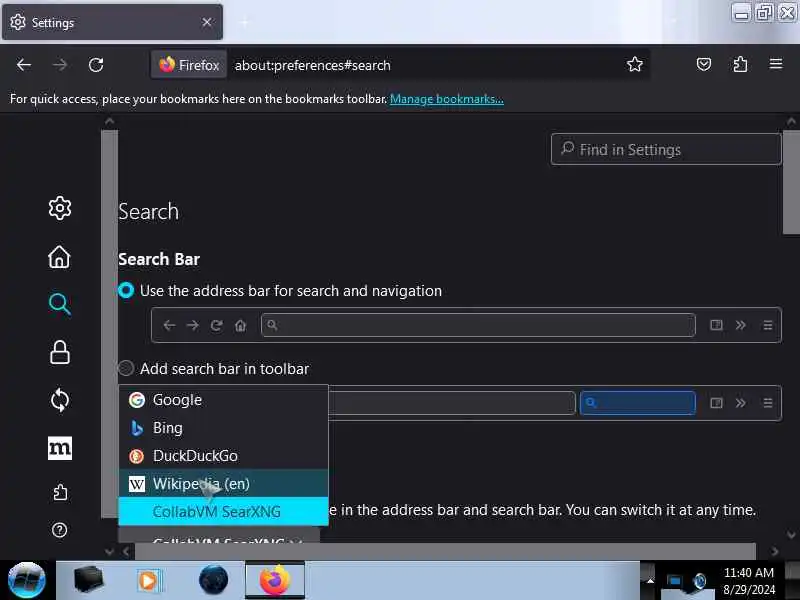Screen dimensions: 800x600
Task: Open the dark folder icon in taskbar
Action: pos(88,580)
